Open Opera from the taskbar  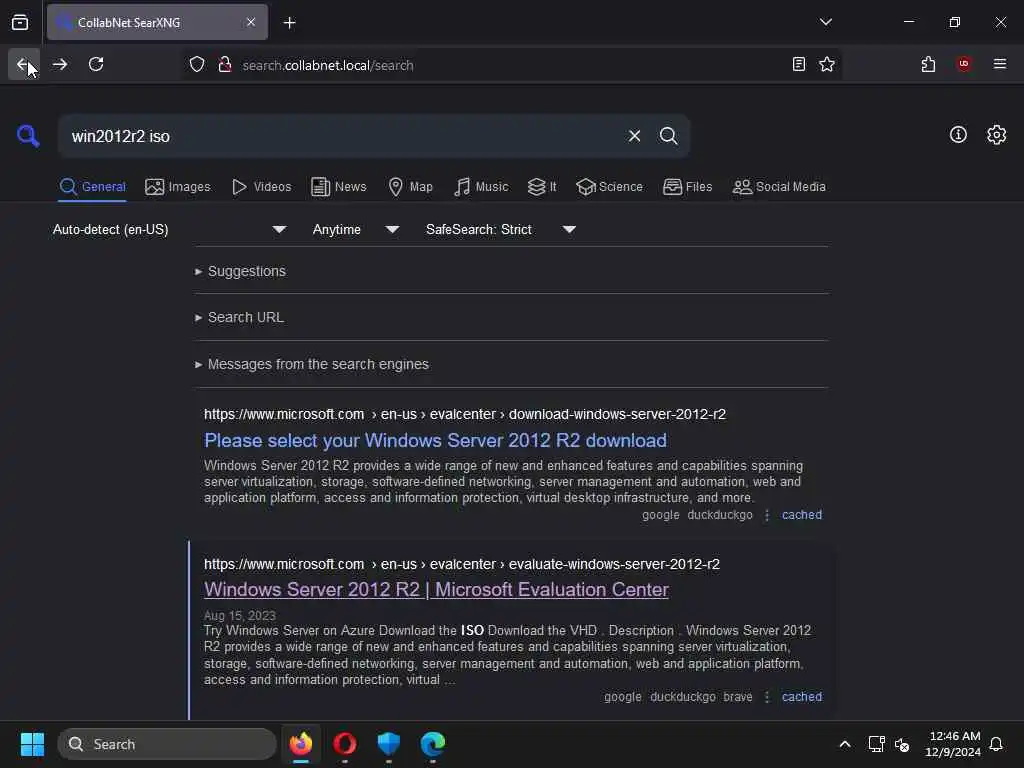(x=345, y=744)
